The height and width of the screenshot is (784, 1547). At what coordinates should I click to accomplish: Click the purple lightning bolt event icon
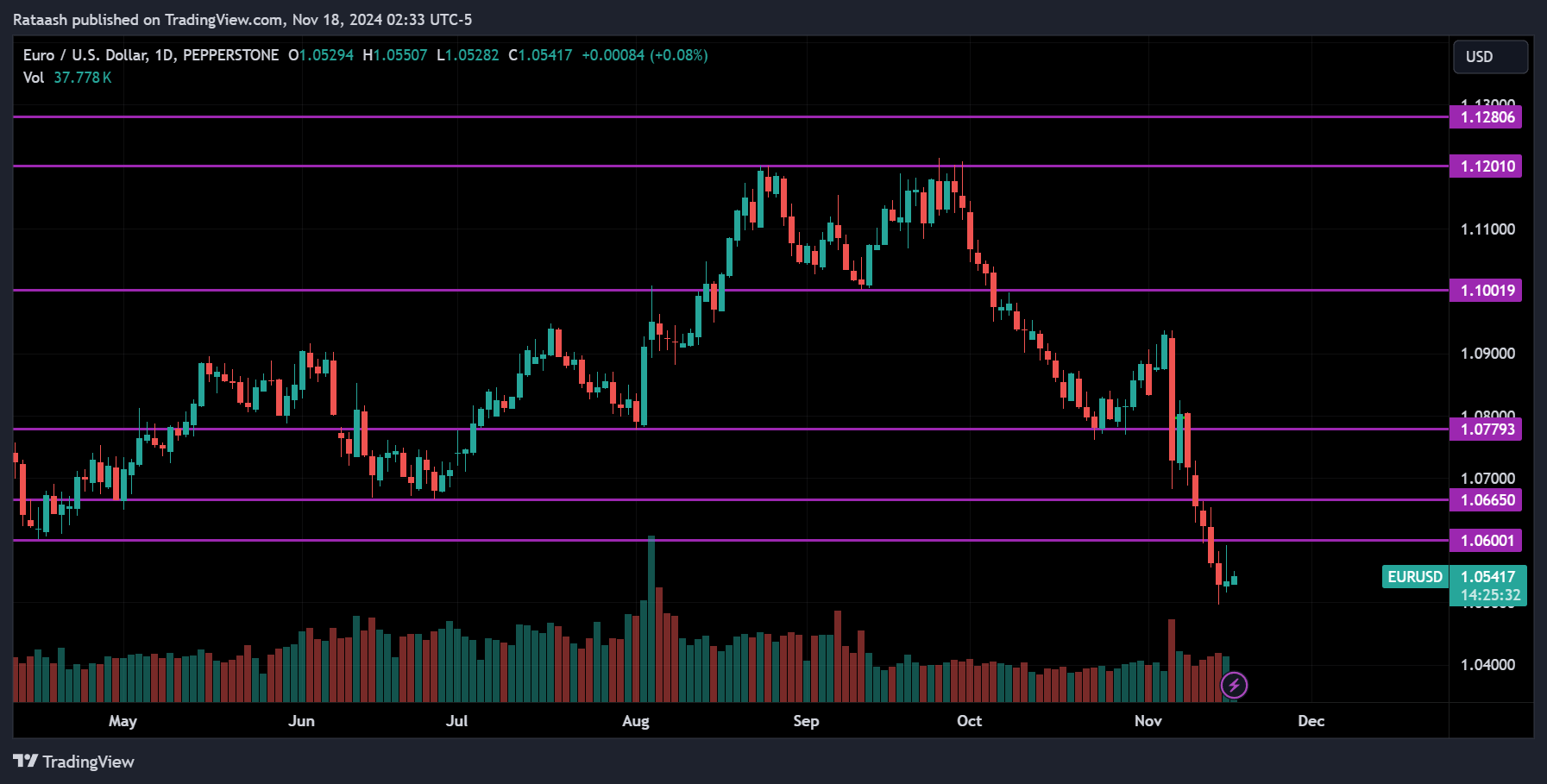(1234, 686)
